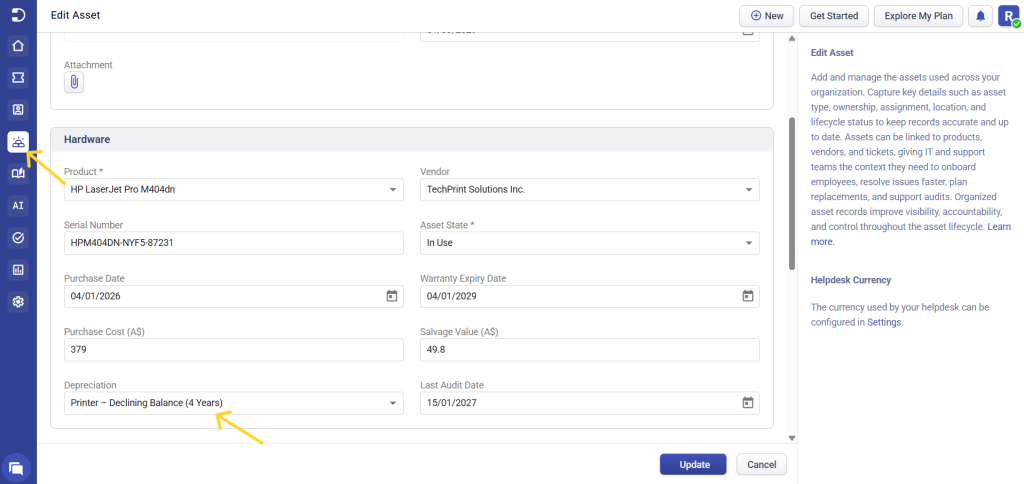Click the Cancel button
1024x484 pixels.
click(761, 464)
